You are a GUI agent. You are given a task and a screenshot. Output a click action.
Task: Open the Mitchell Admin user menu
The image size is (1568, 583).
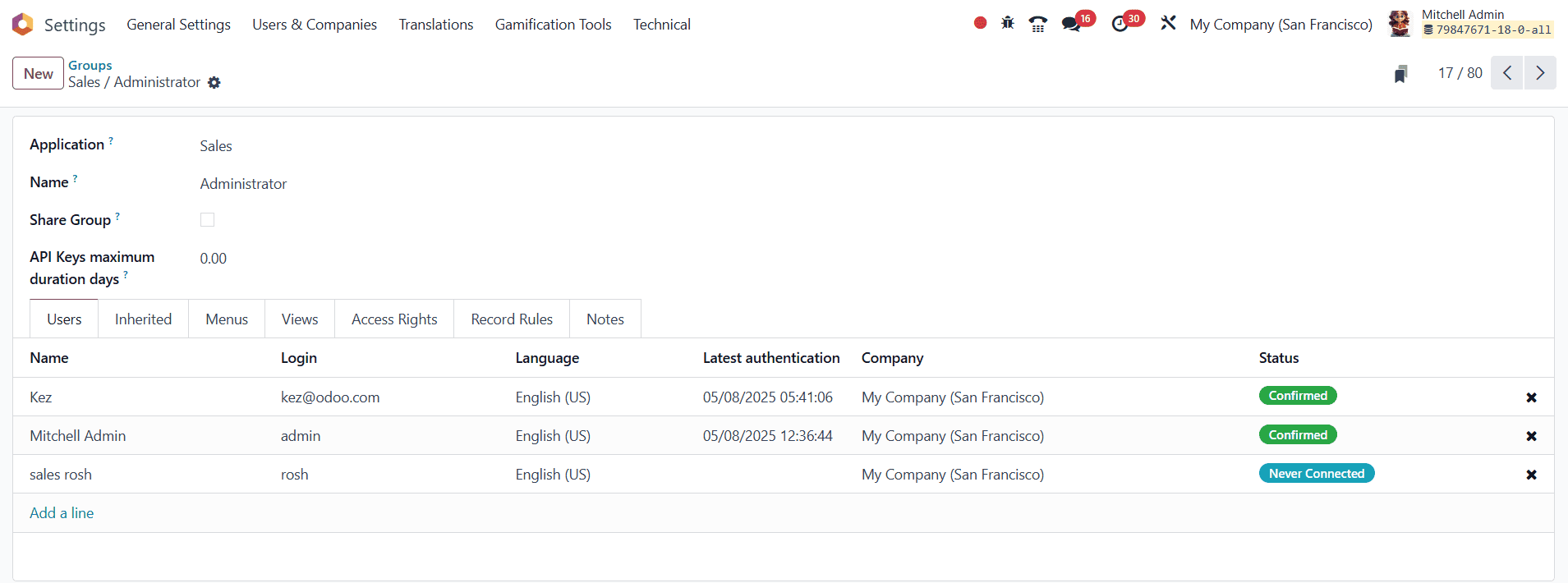[1470, 24]
